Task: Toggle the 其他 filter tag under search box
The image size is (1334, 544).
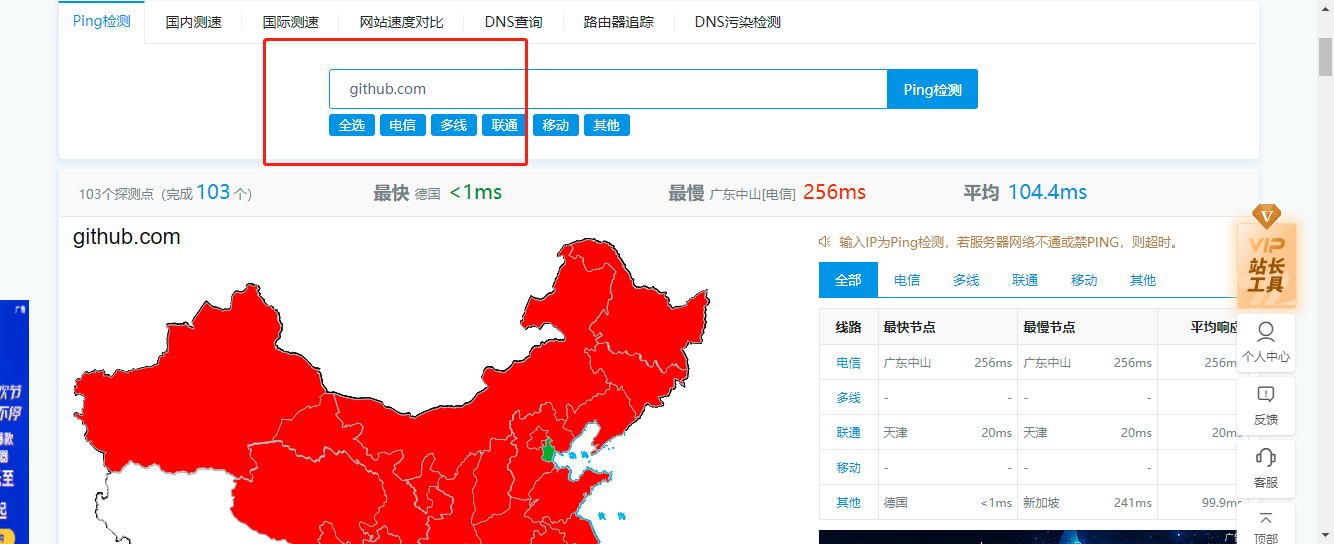Action: point(607,125)
